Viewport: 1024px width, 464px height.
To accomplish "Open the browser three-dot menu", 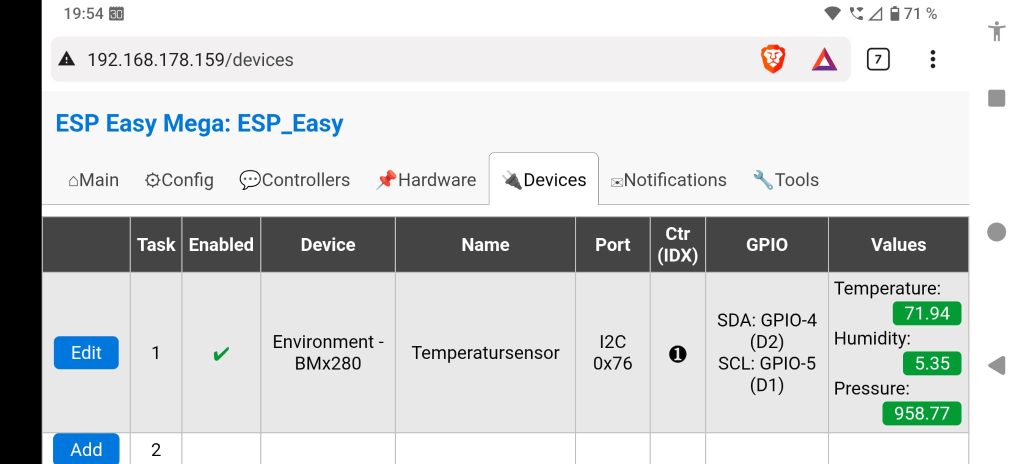I will (932, 59).
